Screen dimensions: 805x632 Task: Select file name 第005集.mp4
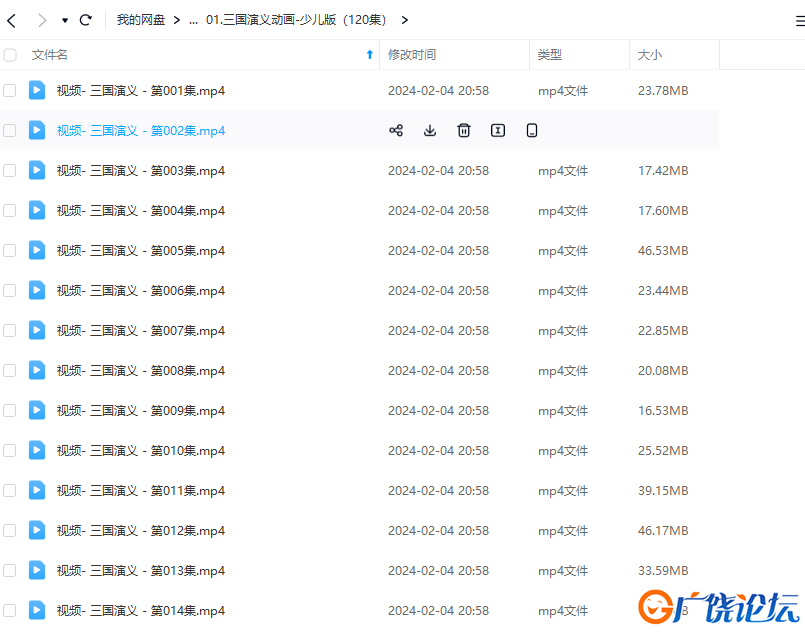click(141, 251)
